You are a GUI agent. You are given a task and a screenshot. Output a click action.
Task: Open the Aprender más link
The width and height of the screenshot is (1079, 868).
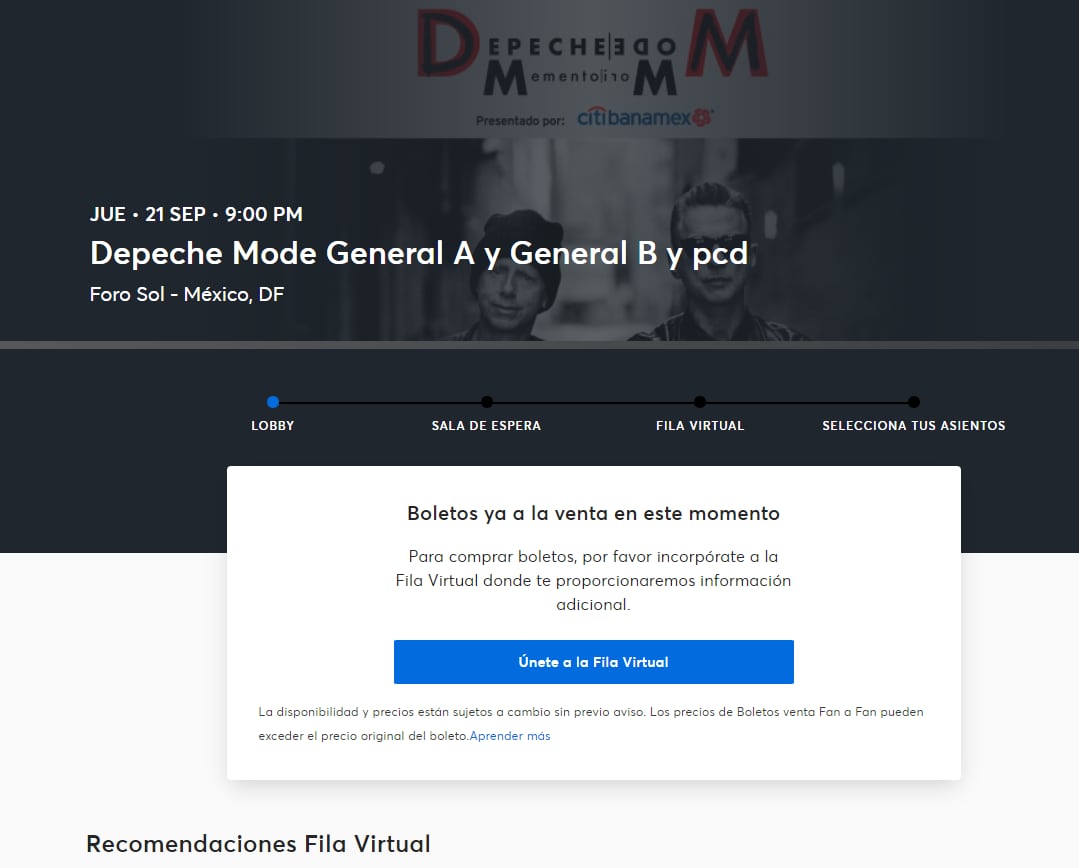[x=510, y=736]
